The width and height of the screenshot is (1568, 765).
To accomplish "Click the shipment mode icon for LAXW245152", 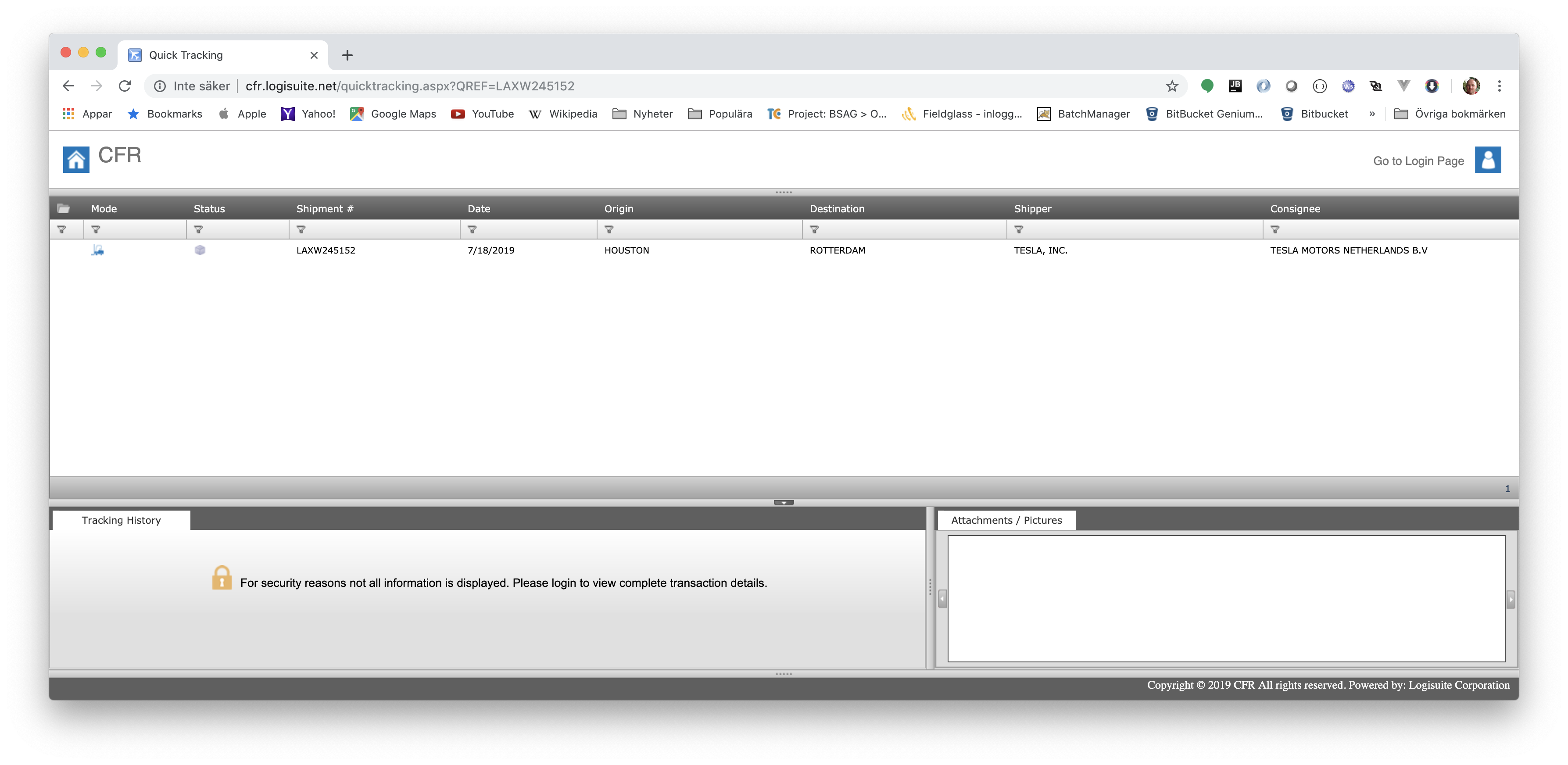I will click(97, 250).
